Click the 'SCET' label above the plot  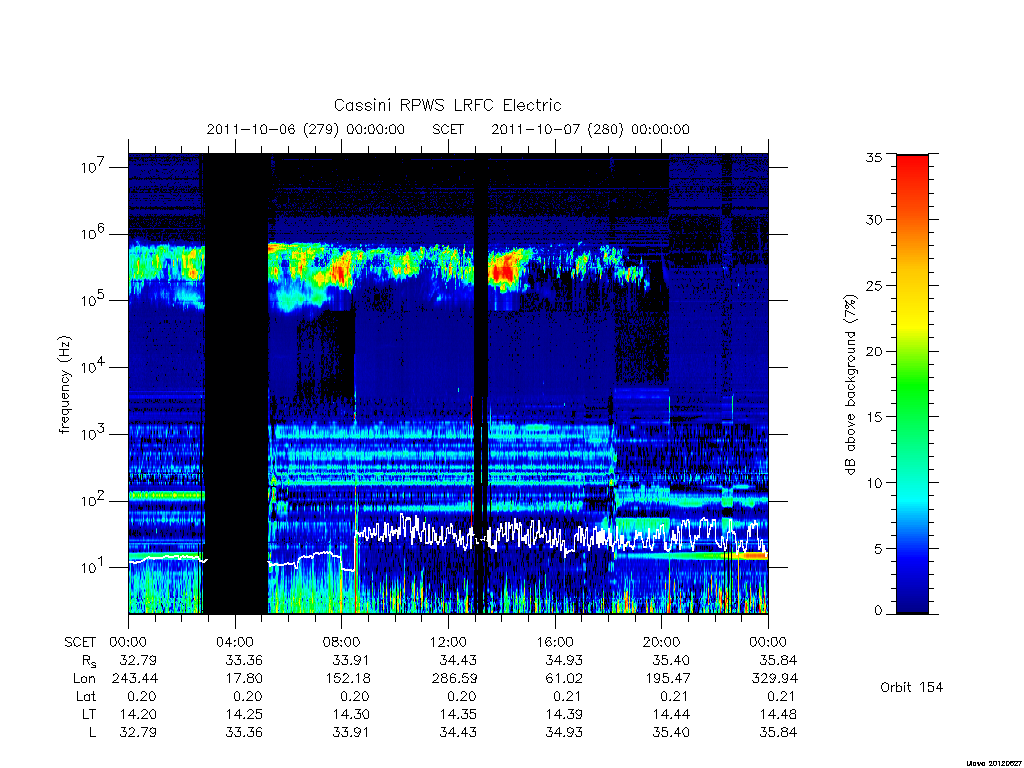pyautogui.click(x=448, y=129)
